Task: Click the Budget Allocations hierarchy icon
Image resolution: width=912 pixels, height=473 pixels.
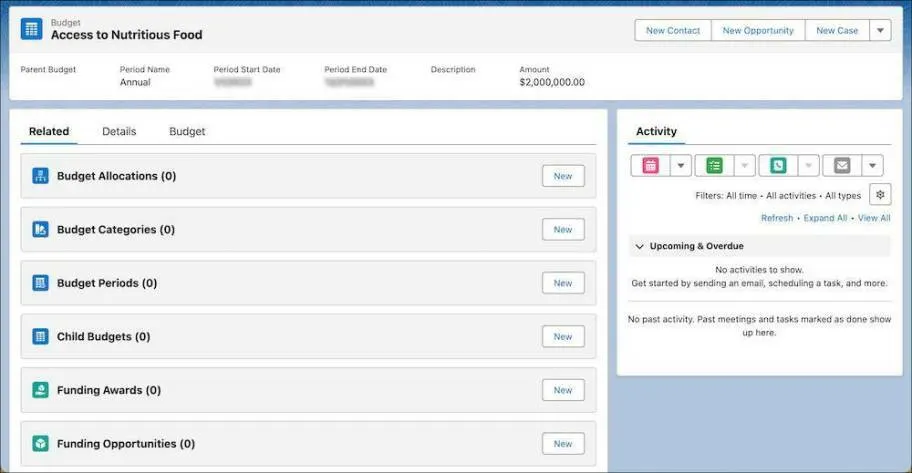Action: 40,176
